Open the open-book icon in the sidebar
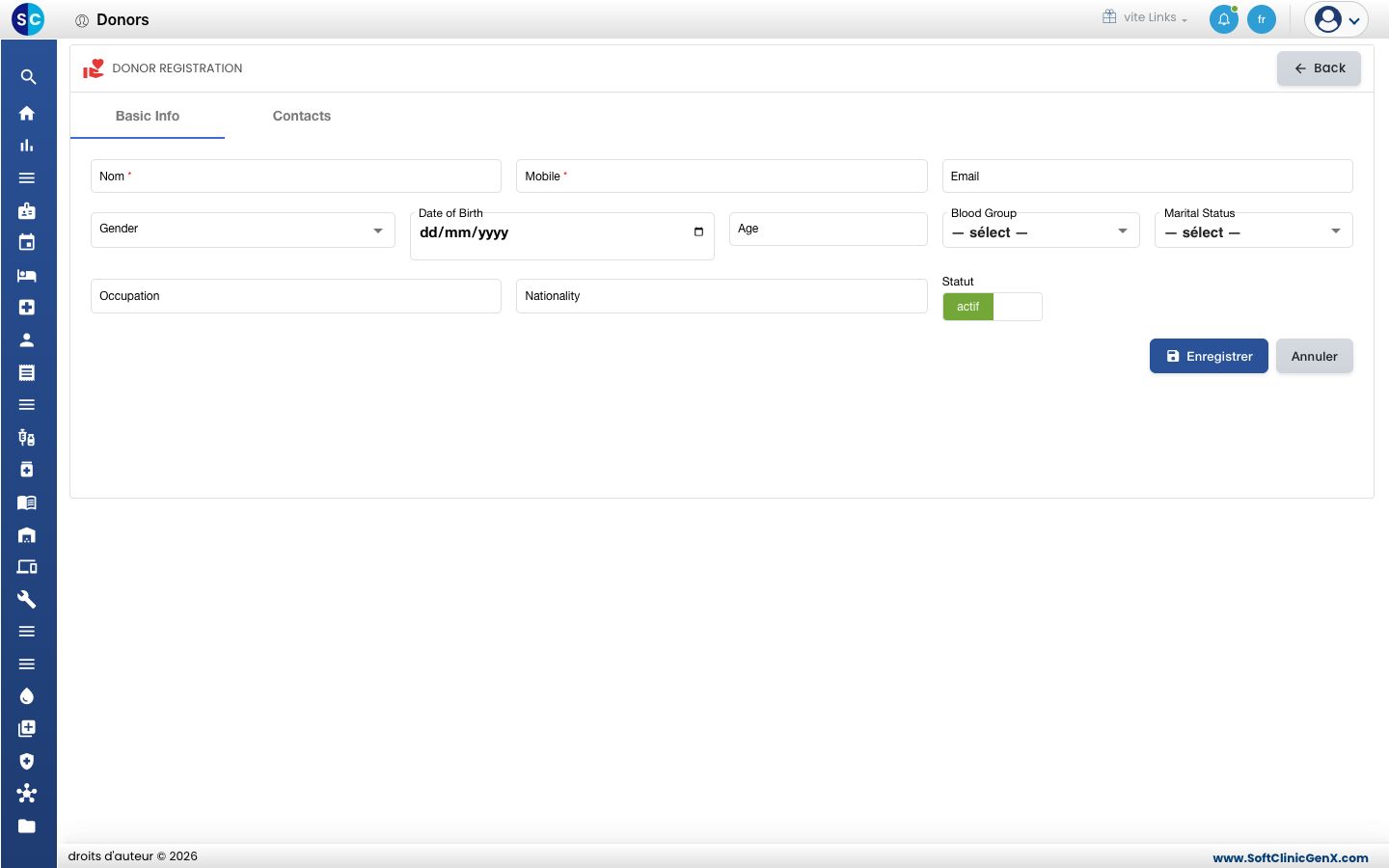1389x868 pixels. tap(27, 502)
